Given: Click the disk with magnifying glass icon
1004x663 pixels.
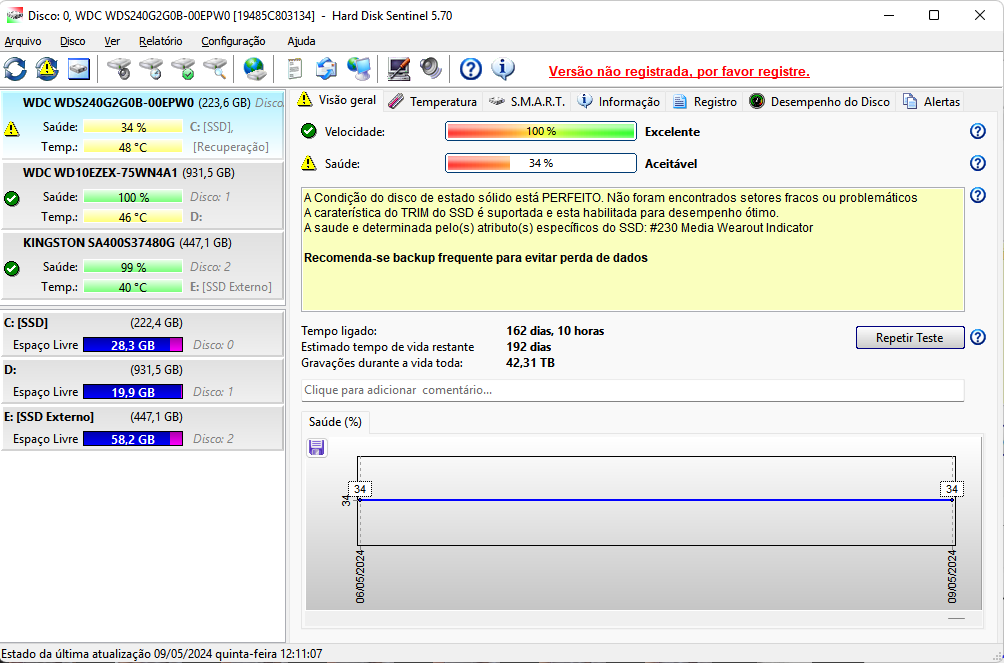Looking at the screenshot, I should pos(215,69).
